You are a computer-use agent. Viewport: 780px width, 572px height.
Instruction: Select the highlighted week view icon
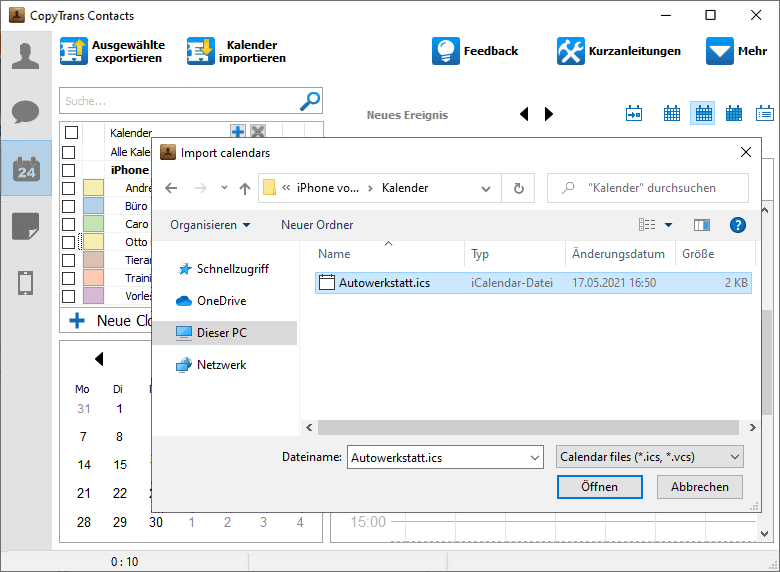[703, 113]
